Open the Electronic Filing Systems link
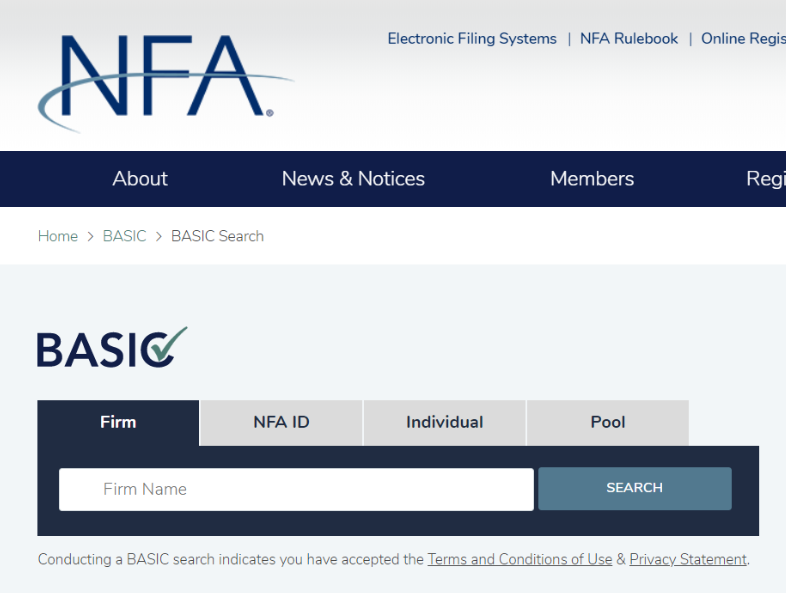 click(472, 39)
